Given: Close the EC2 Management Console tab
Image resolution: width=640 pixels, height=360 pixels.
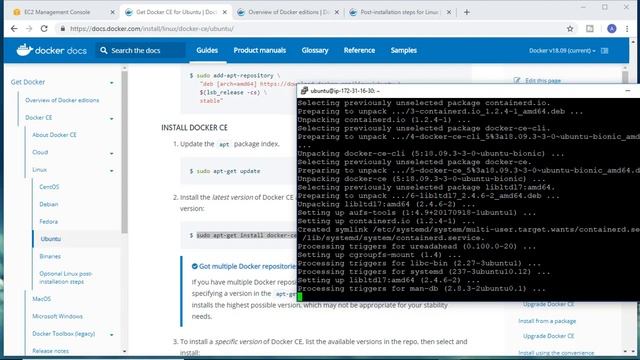Looking at the screenshot, I should pyautogui.click(x=113, y=12).
